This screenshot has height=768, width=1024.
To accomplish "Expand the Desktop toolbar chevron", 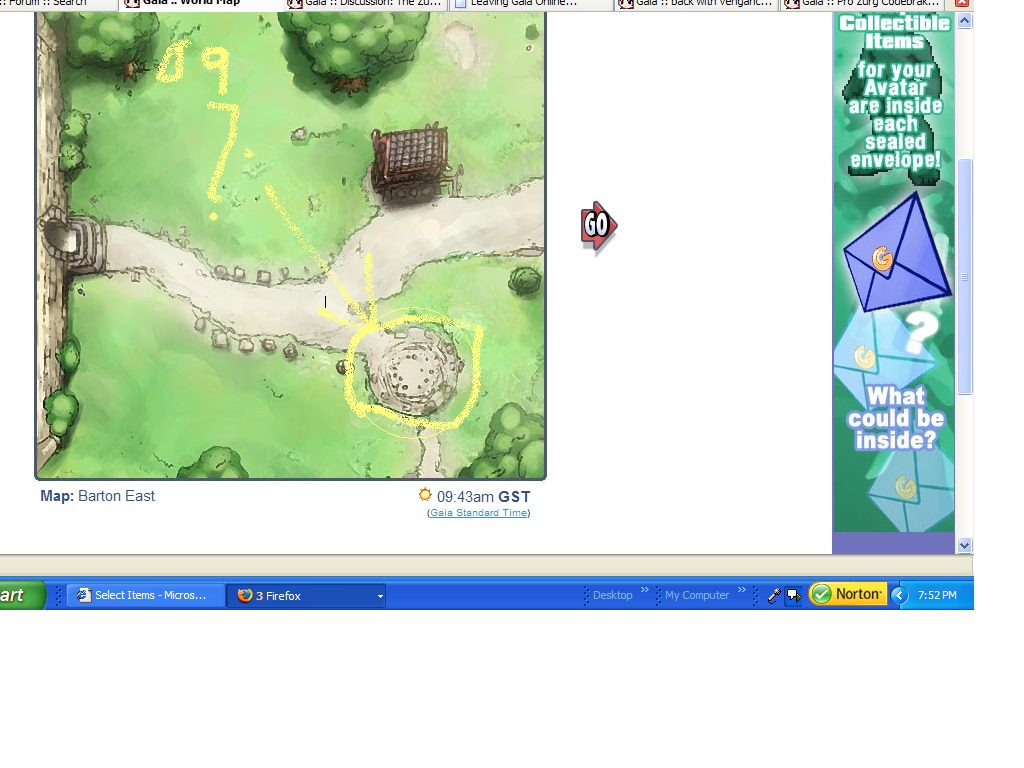I will pos(645,590).
